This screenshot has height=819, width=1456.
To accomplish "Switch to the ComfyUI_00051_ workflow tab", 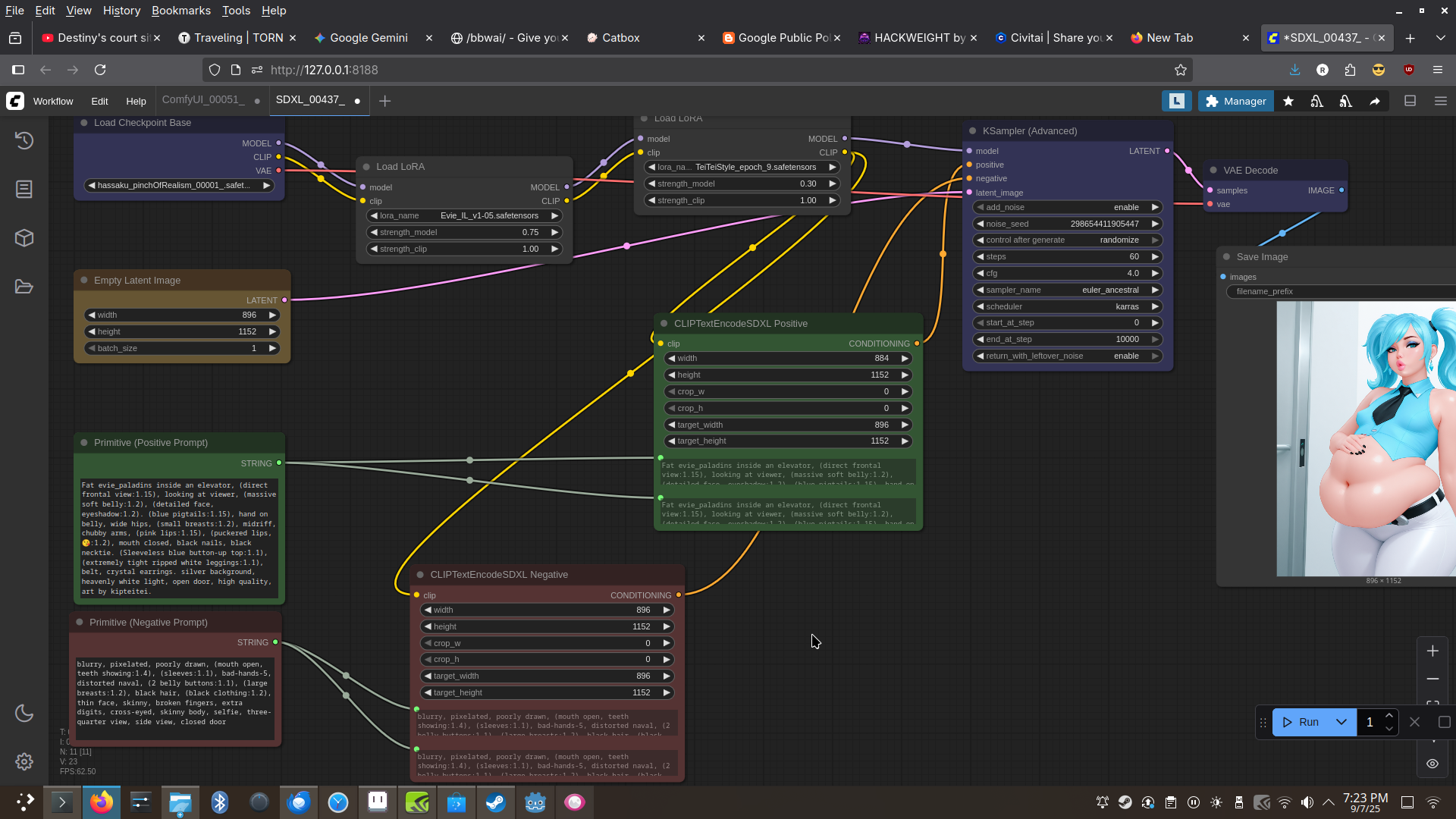I will point(203,100).
